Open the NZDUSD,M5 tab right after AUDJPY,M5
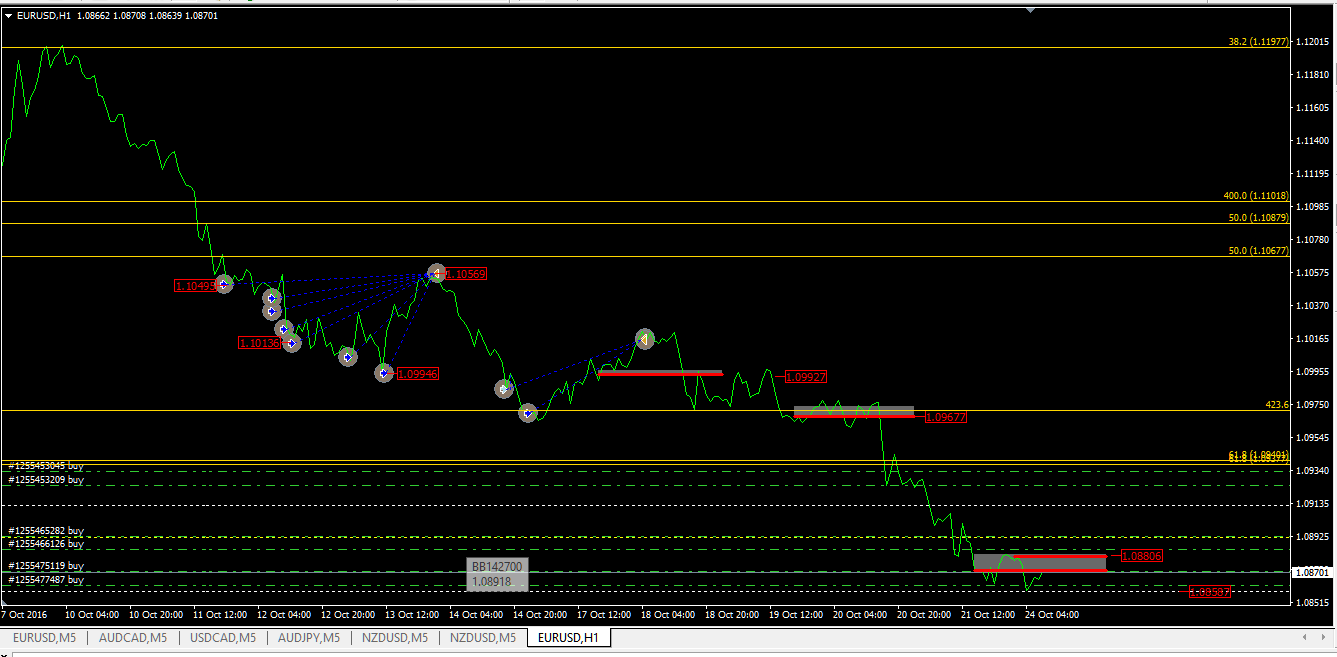This screenshot has width=1337, height=657. point(395,638)
